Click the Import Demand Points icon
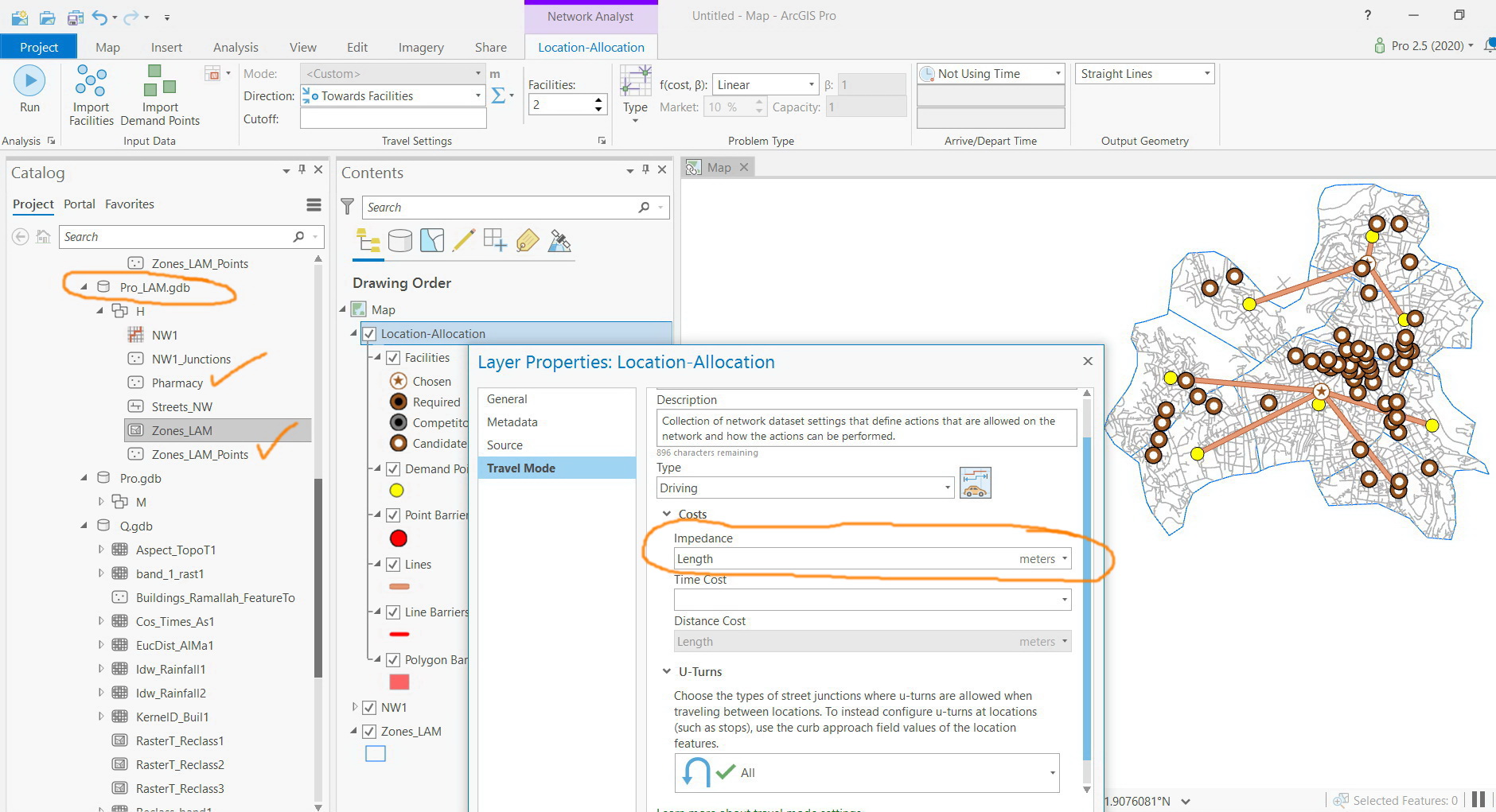This screenshot has height=812, width=1496. click(160, 80)
